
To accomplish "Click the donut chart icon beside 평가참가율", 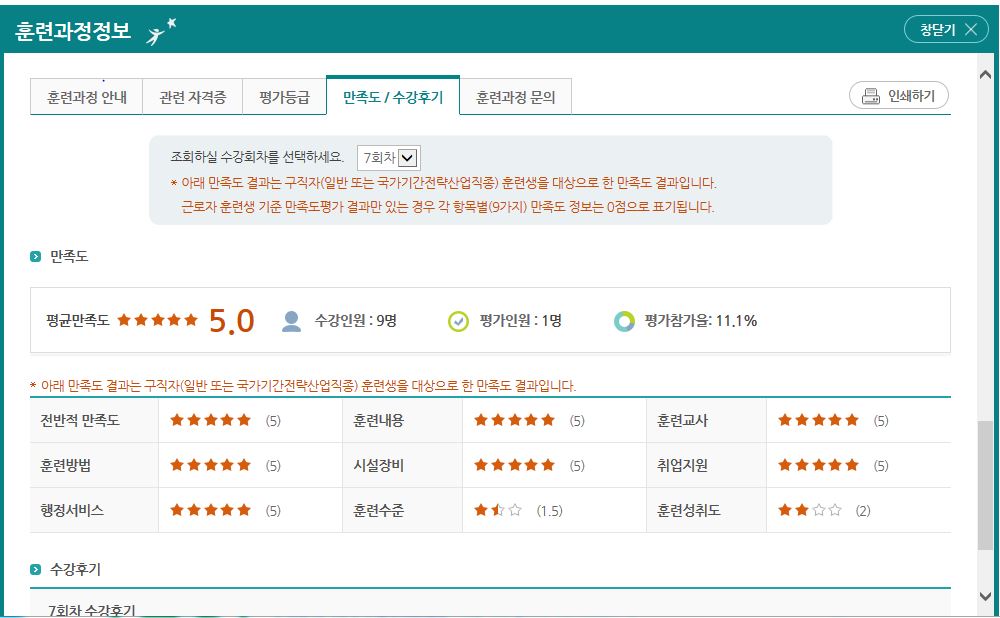I will point(624,321).
